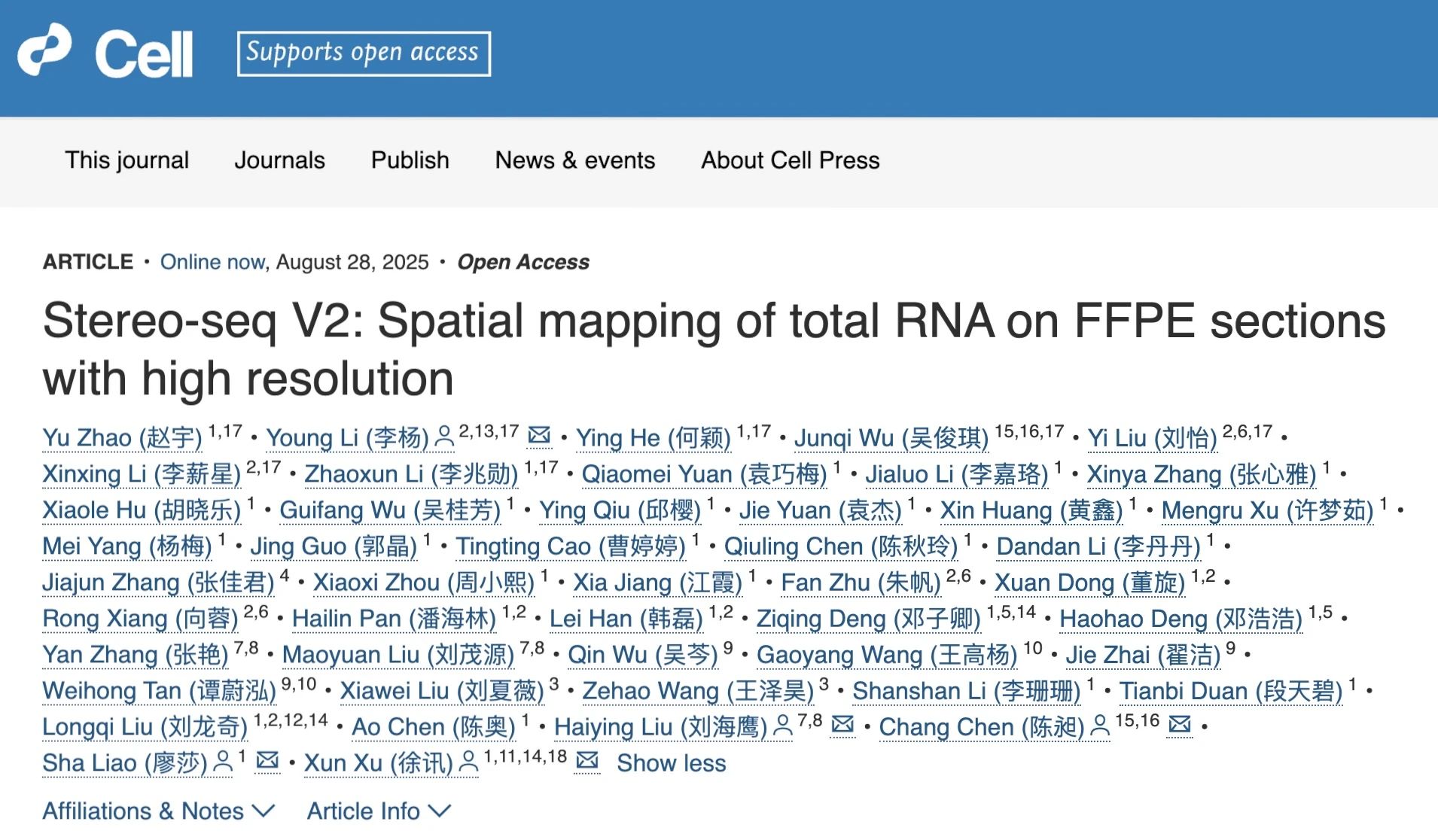The height and width of the screenshot is (840, 1438).
Task: Click envelope icon beside Xun Xu
Action: [x=586, y=760]
